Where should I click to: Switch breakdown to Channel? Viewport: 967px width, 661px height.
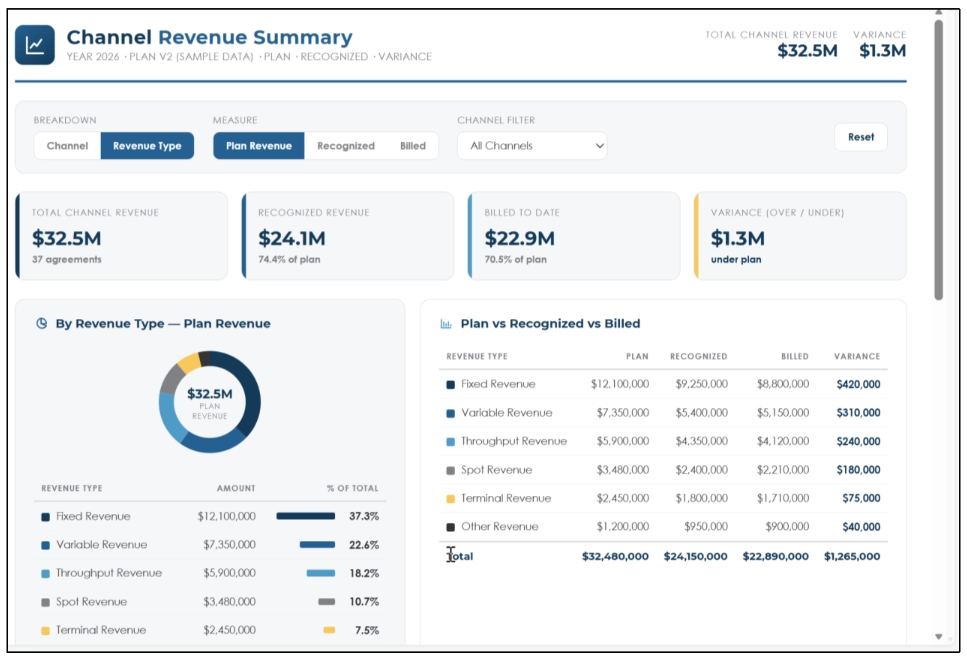pos(67,146)
